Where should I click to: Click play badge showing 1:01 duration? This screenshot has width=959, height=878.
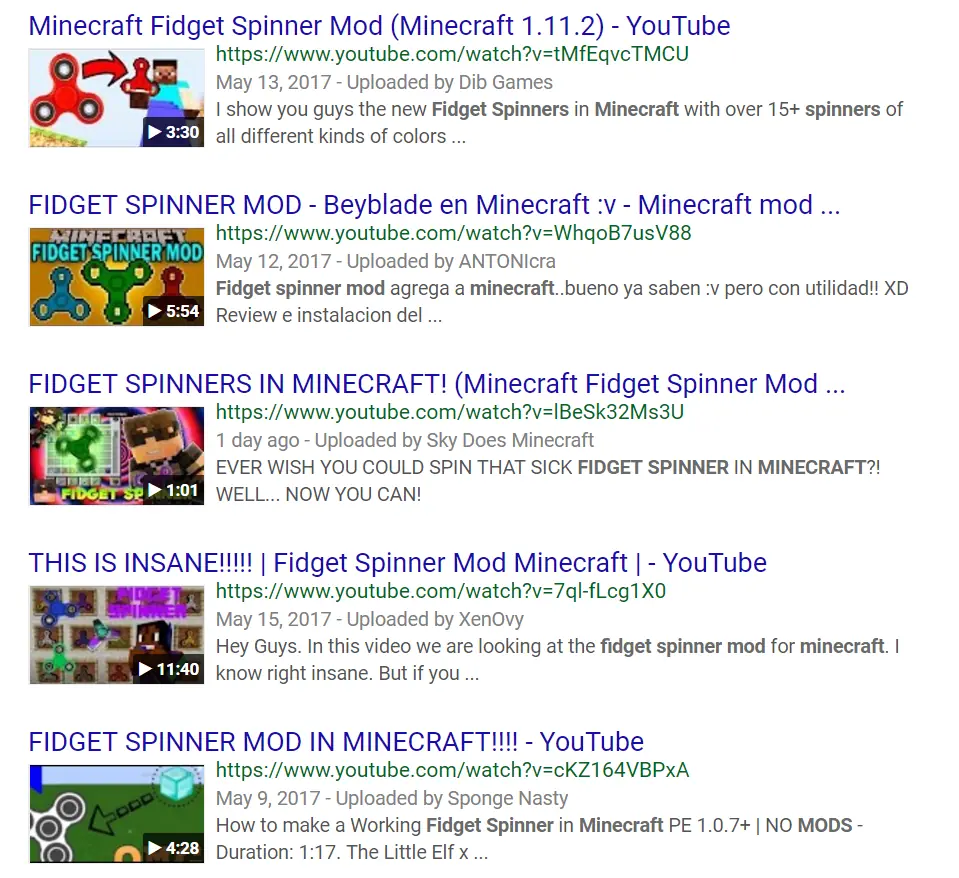pos(174,490)
